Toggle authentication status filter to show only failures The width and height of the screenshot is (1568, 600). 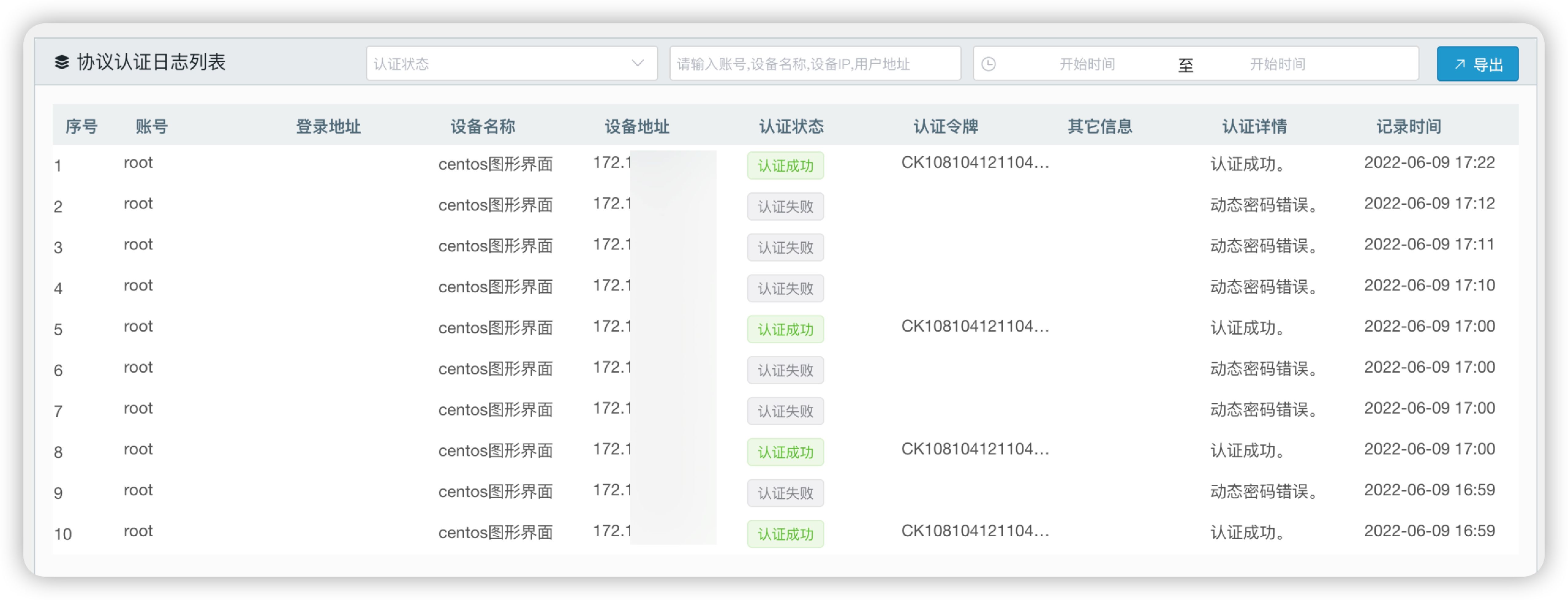(x=511, y=63)
